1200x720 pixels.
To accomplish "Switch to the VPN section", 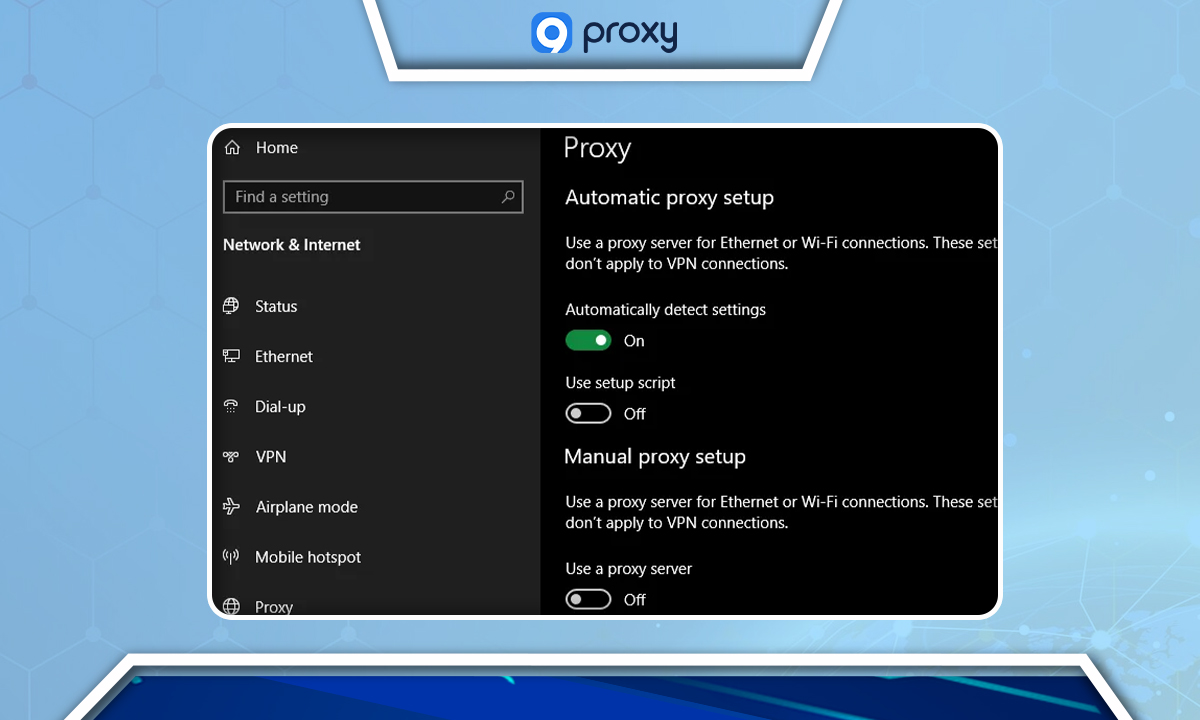I will 270,456.
